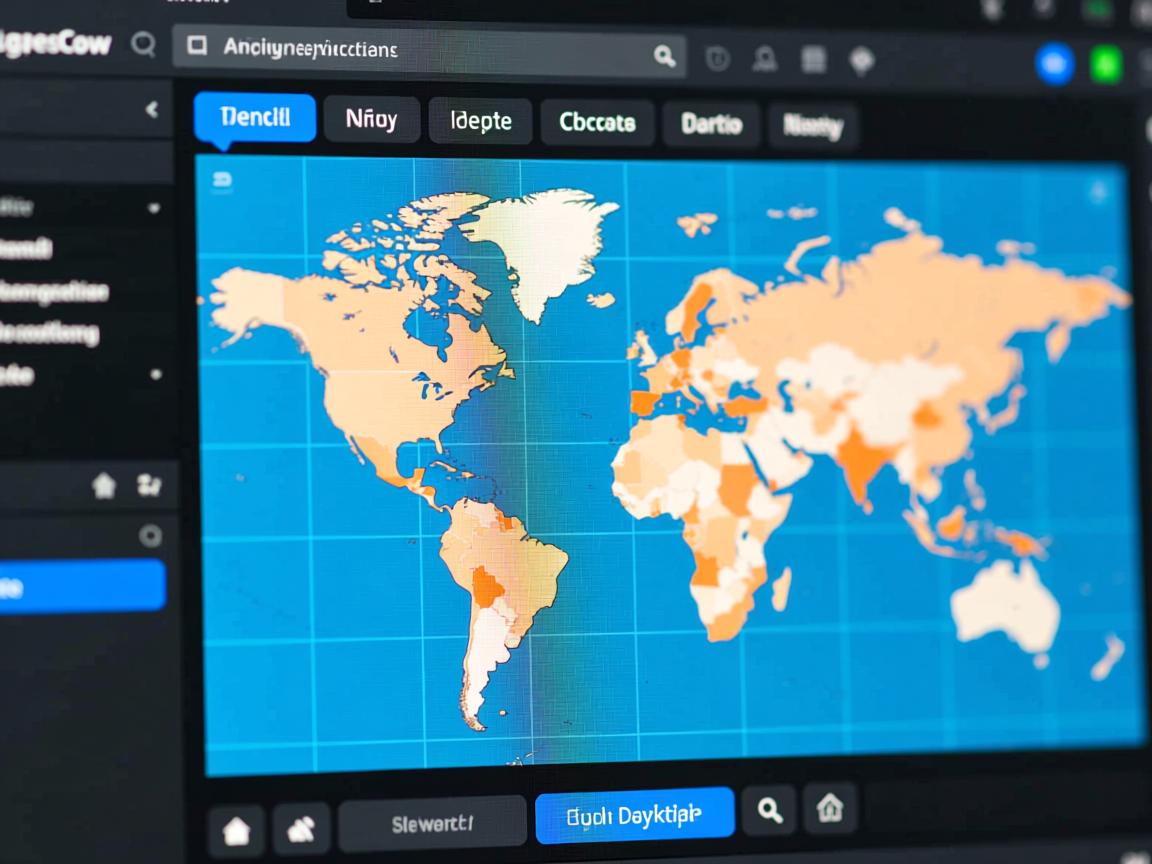This screenshot has width=1152, height=864.
Task: Collapse the sidebar with the left chevron
Action: (x=152, y=110)
